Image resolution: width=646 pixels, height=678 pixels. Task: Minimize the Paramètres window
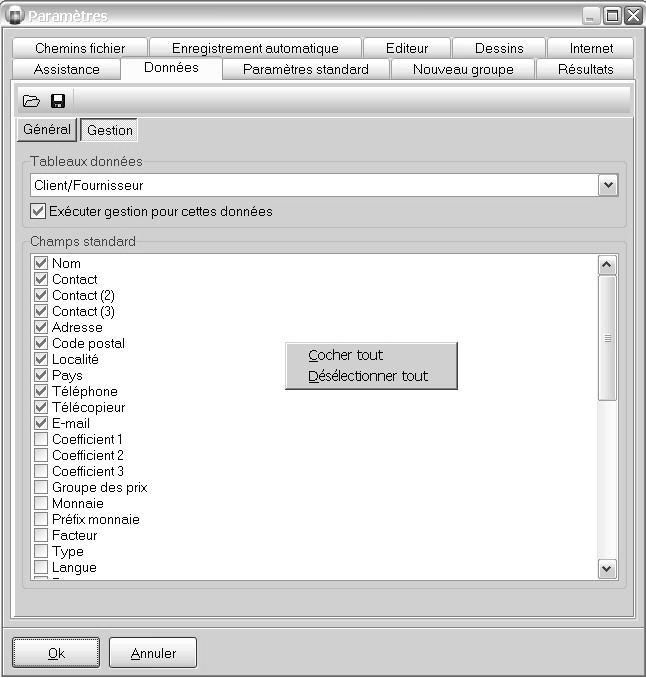[591, 16]
